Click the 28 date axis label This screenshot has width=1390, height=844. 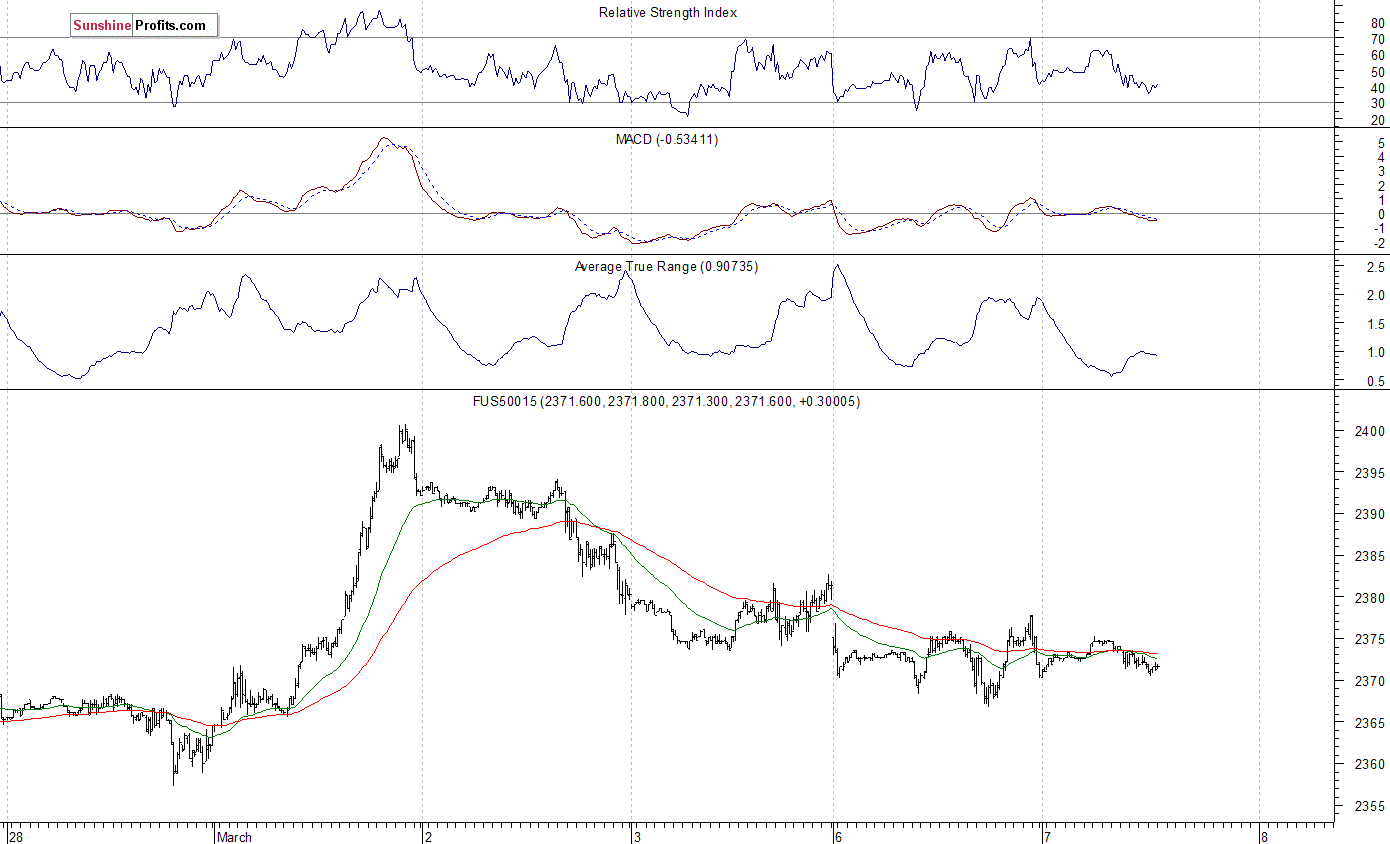pyautogui.click(x=15, y=836)
